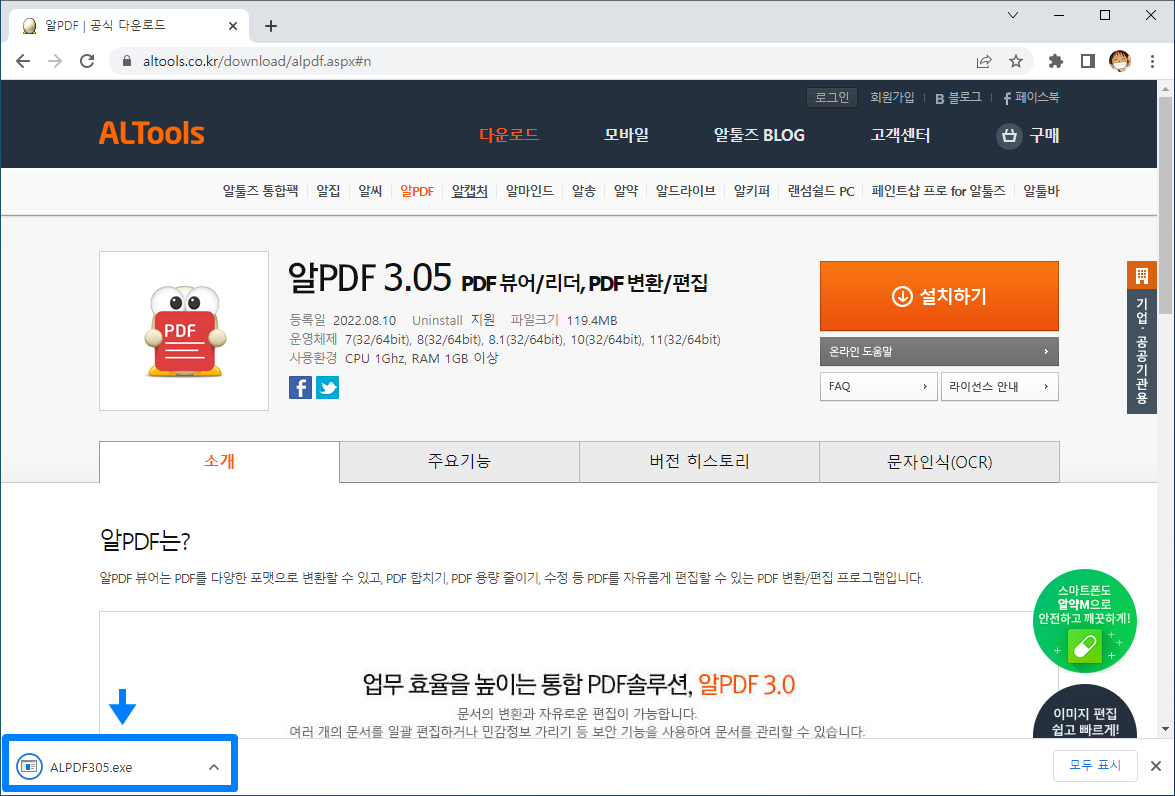Share on Twitter icon
The width and height of the screenshot is (1175, 796).
(327, 388)
